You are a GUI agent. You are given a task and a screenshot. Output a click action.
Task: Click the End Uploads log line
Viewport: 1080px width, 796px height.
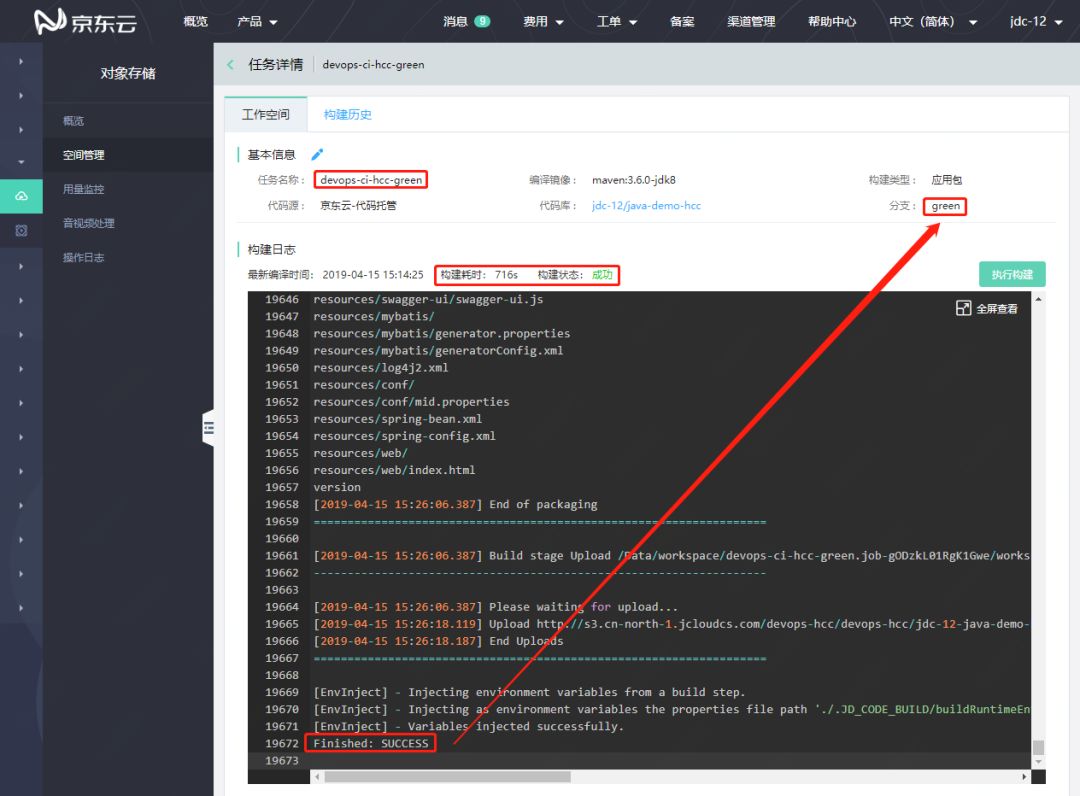pos(438,640)
